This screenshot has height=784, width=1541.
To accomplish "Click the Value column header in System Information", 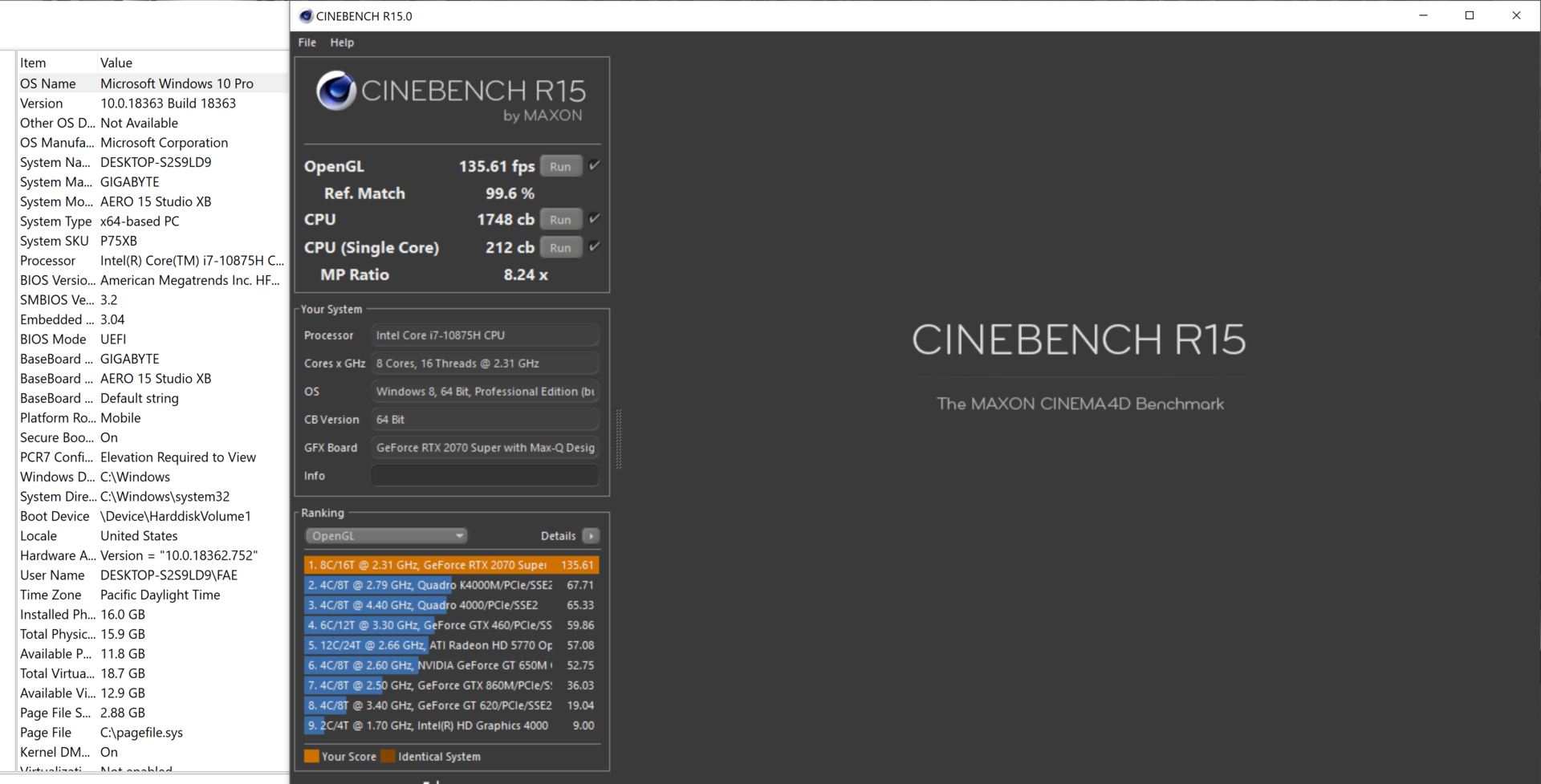I will (193, 63).
